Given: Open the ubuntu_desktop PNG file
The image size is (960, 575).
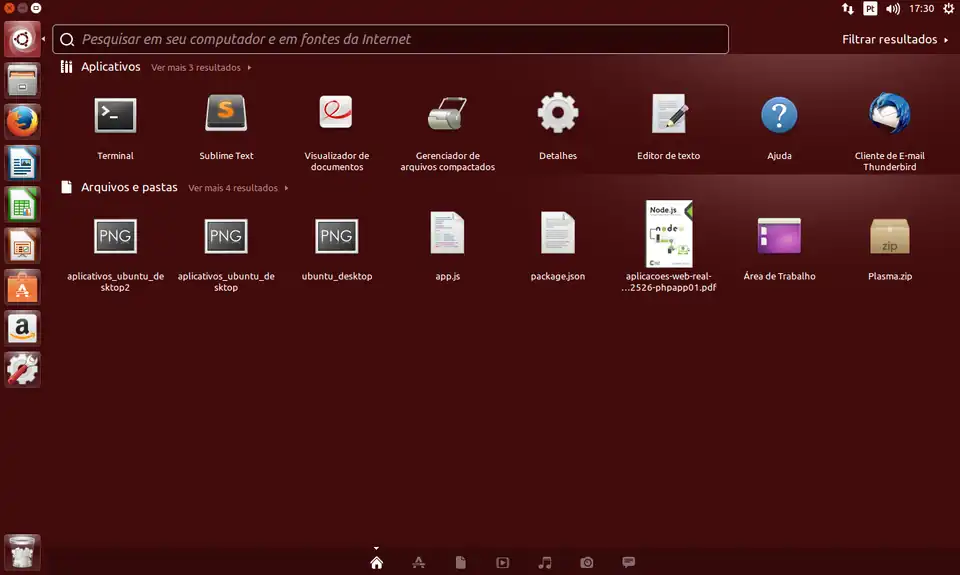Looking at the screenshot, I should (336, 236).
